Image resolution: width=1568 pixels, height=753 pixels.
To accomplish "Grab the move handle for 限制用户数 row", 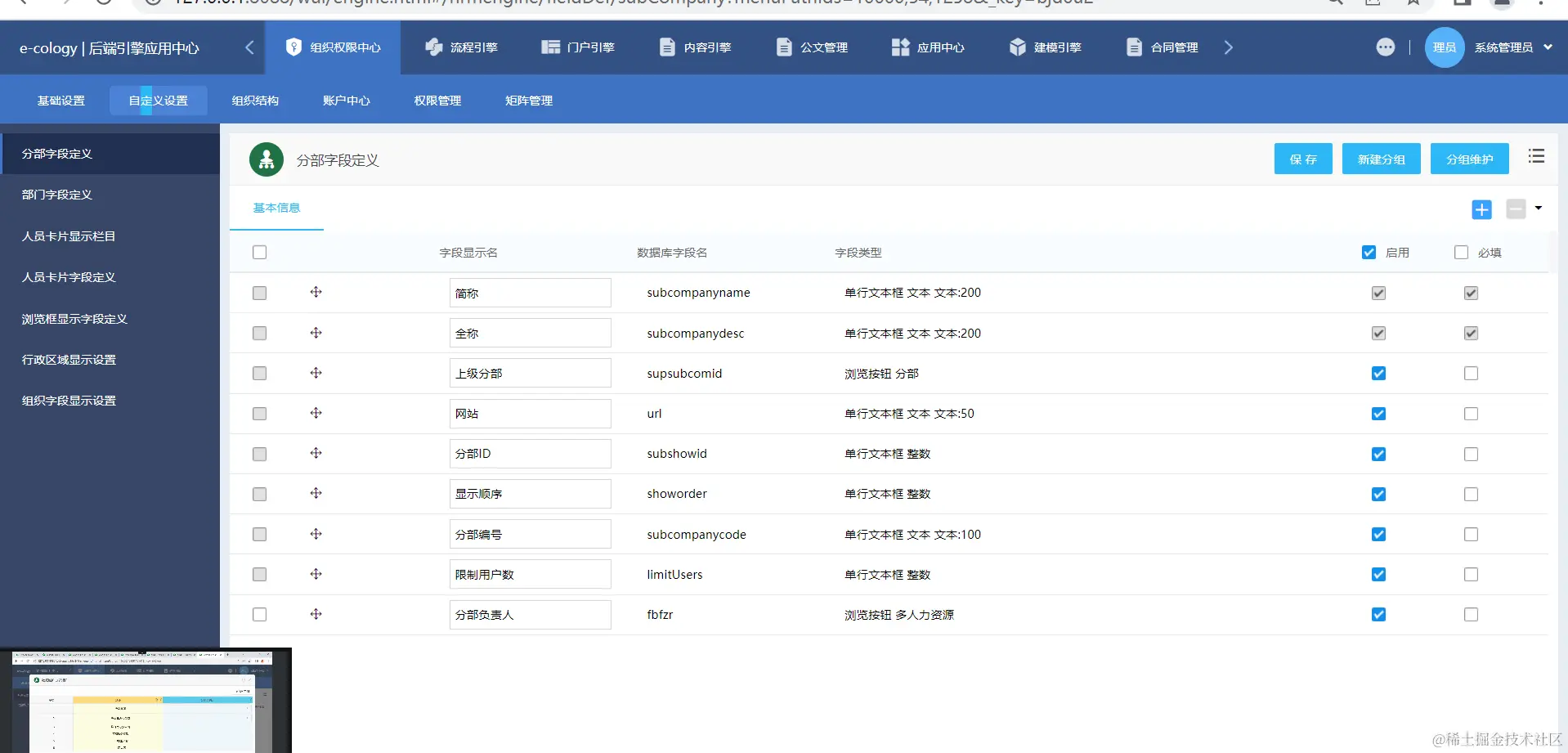I will [x=316, y=574].
